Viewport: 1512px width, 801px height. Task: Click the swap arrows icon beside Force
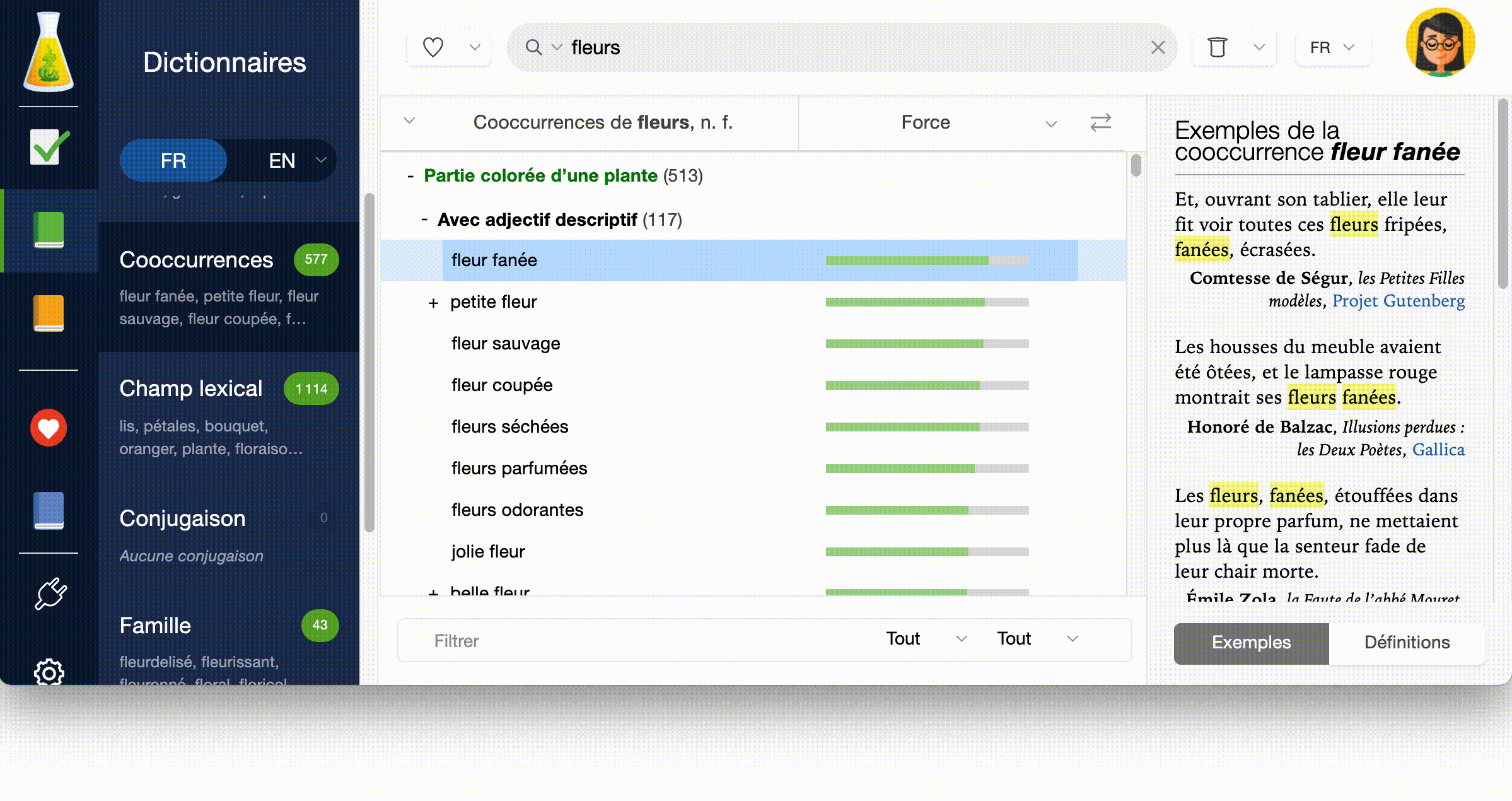pos(1100,122)
